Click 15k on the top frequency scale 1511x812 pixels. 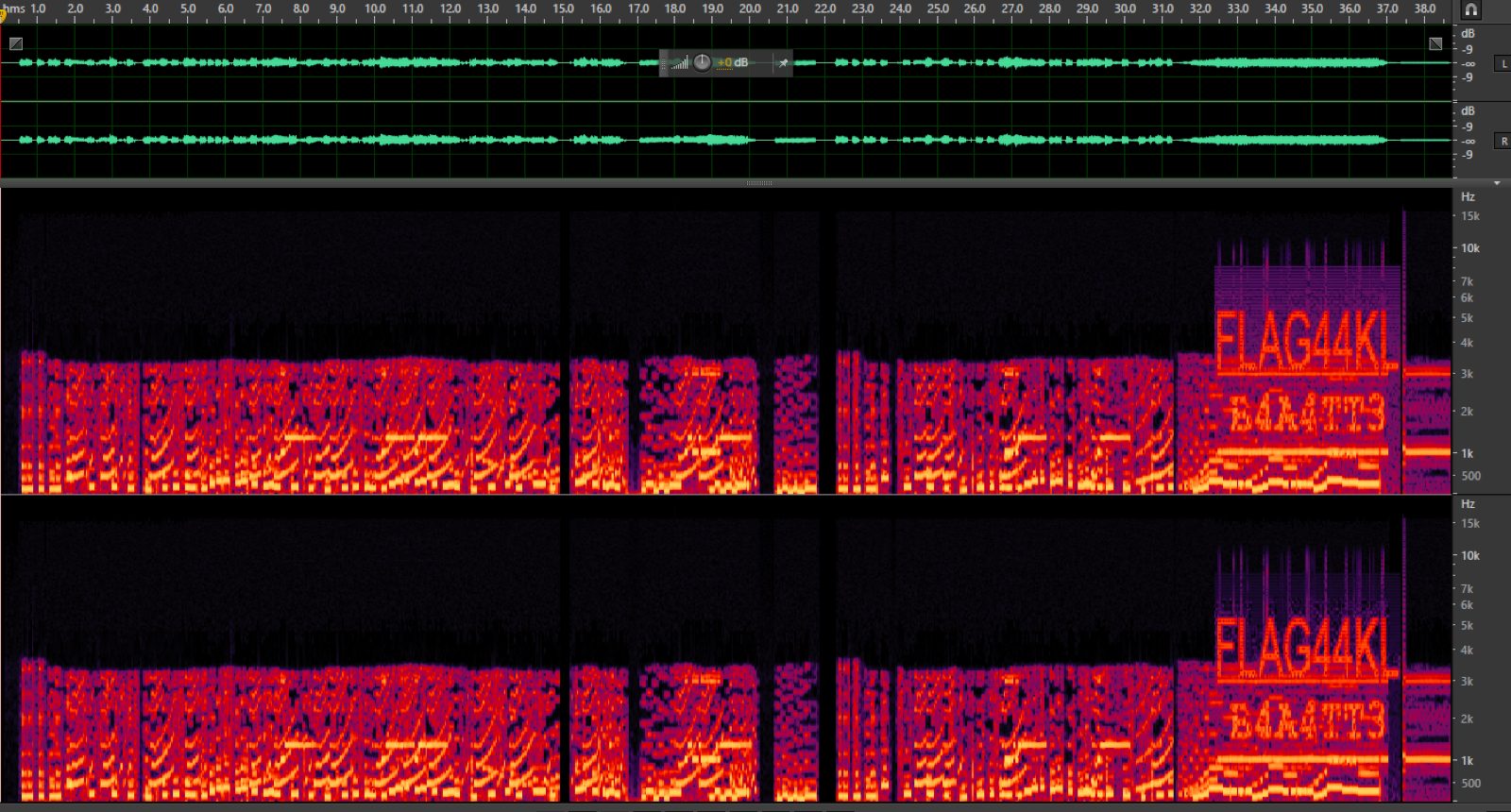coord(1470,216)
